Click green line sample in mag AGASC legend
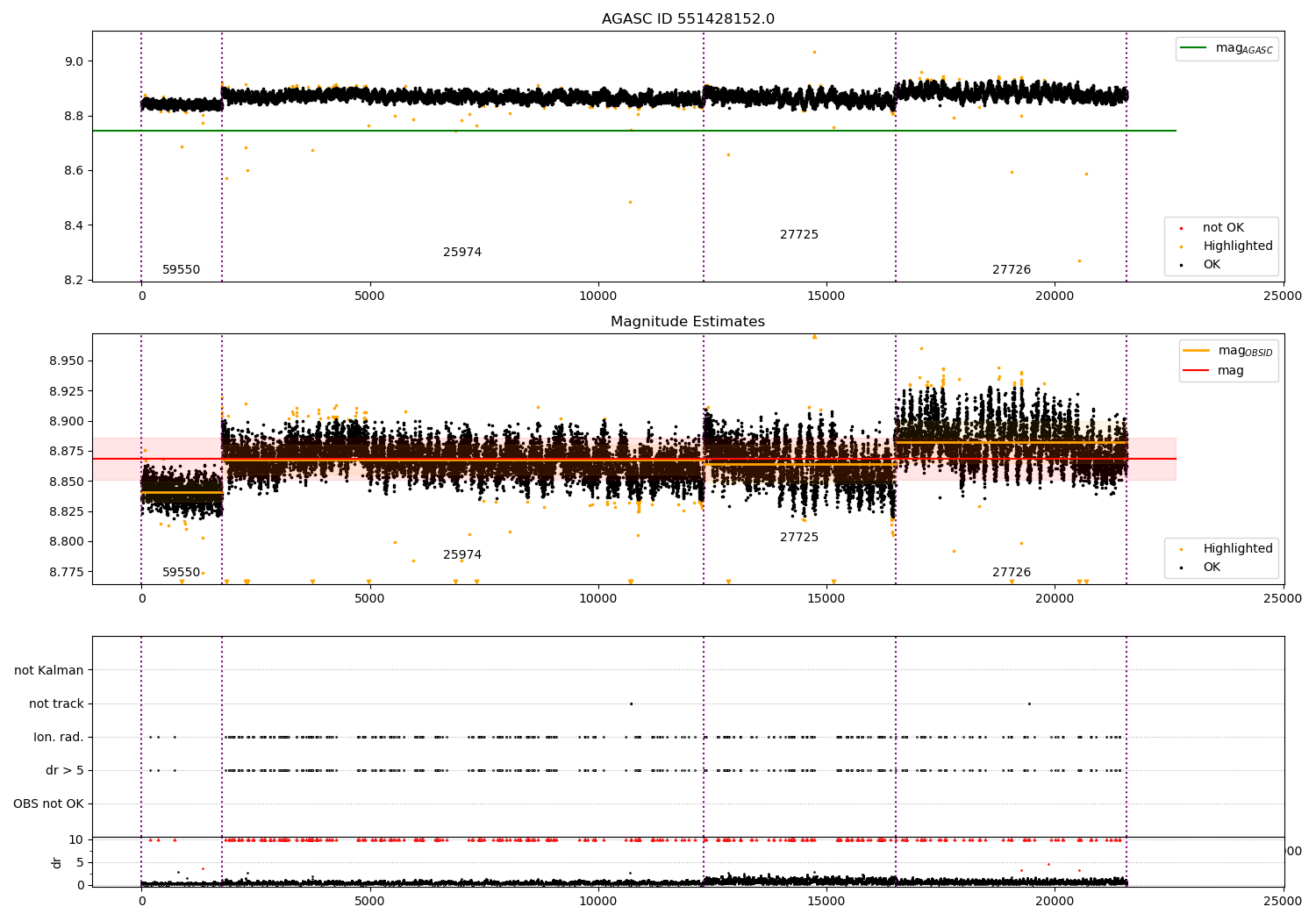 (x=1194, y=48)
